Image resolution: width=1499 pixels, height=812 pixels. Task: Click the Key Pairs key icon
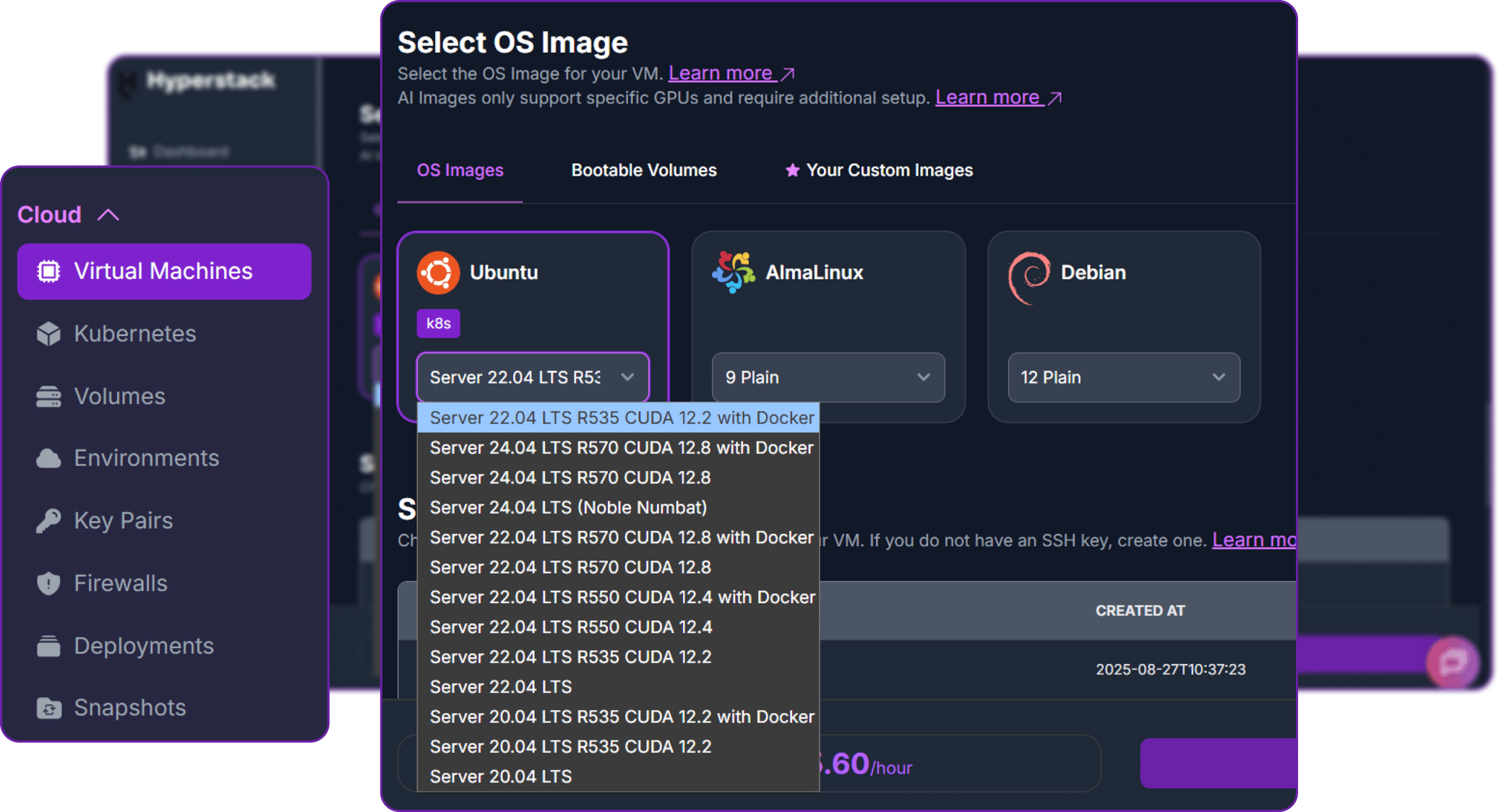tap(48, 521)
